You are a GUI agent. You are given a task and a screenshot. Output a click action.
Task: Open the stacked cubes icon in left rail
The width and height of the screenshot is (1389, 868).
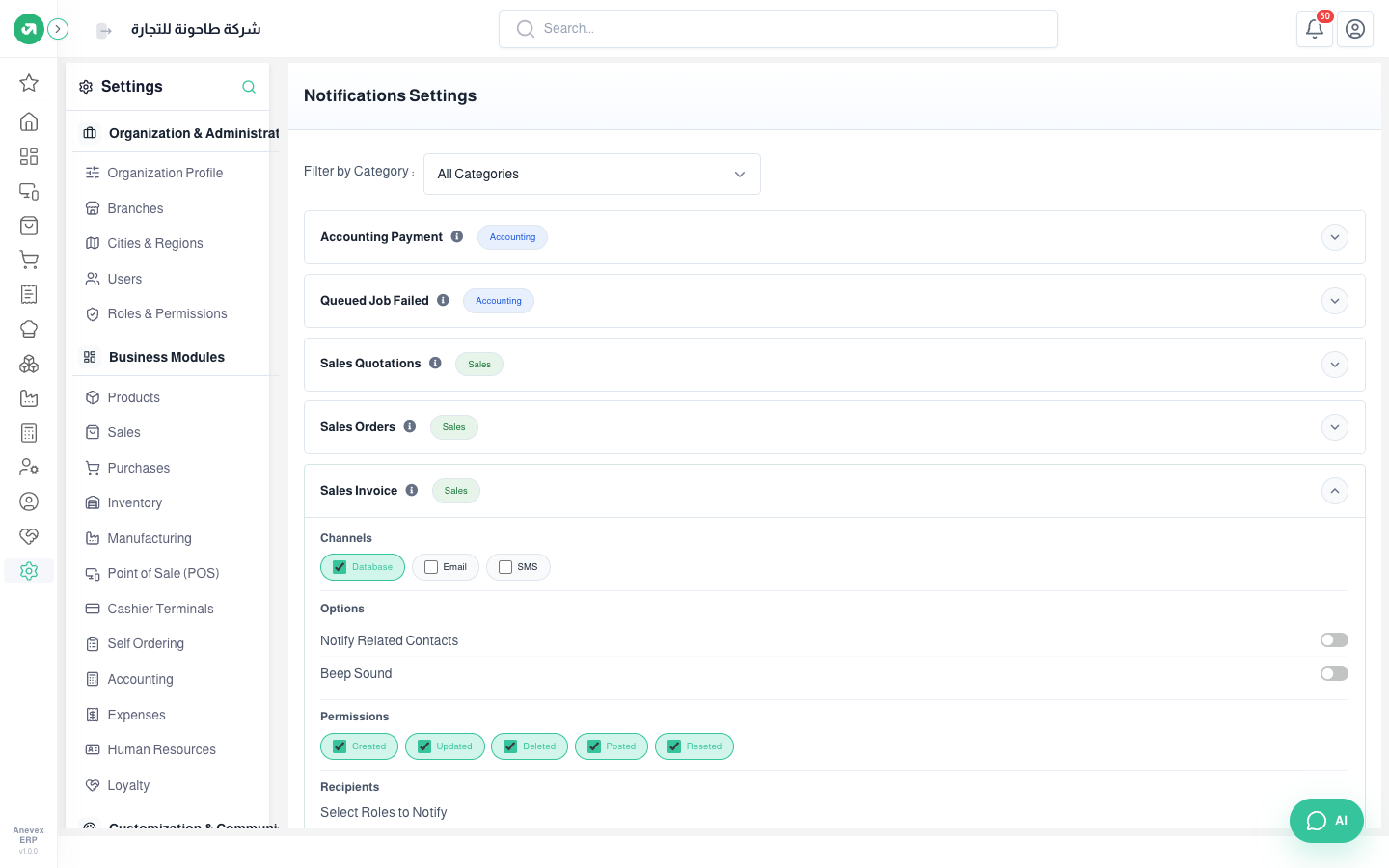point(29,364)
